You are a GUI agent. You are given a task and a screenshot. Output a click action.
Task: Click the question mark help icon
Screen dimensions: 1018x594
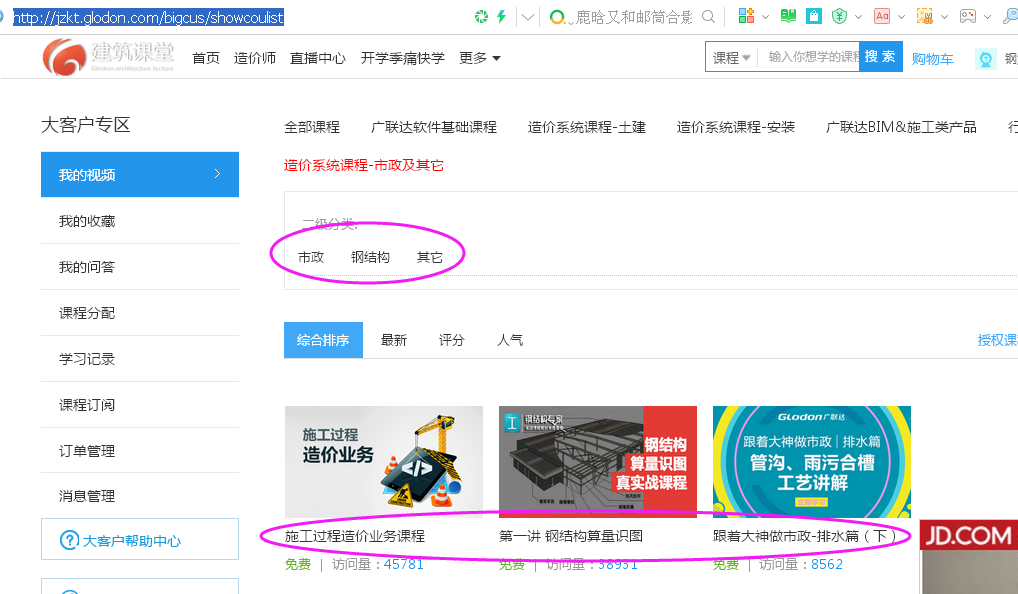point(69,540)
